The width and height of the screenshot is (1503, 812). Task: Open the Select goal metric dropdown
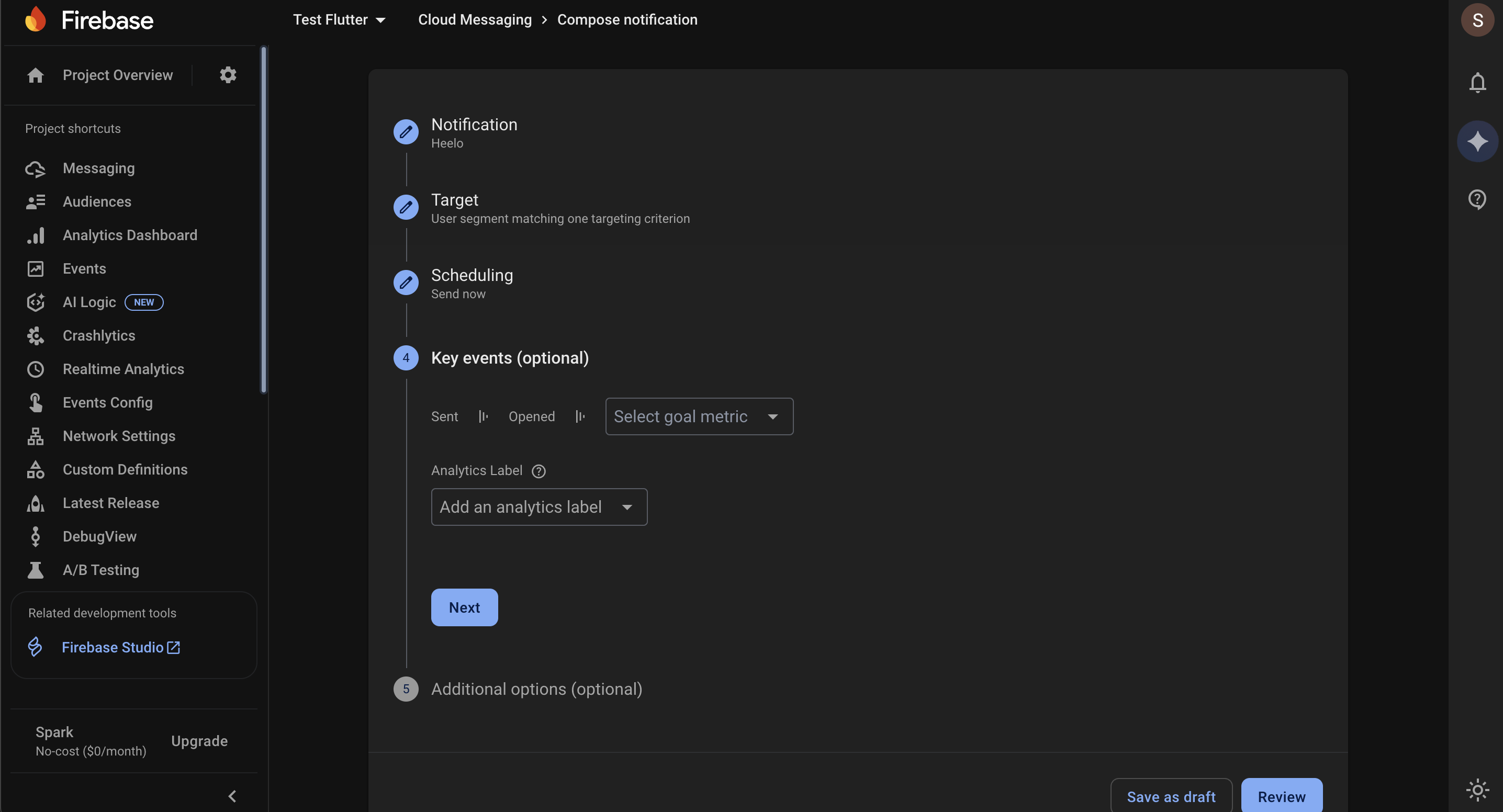[699, 416]
